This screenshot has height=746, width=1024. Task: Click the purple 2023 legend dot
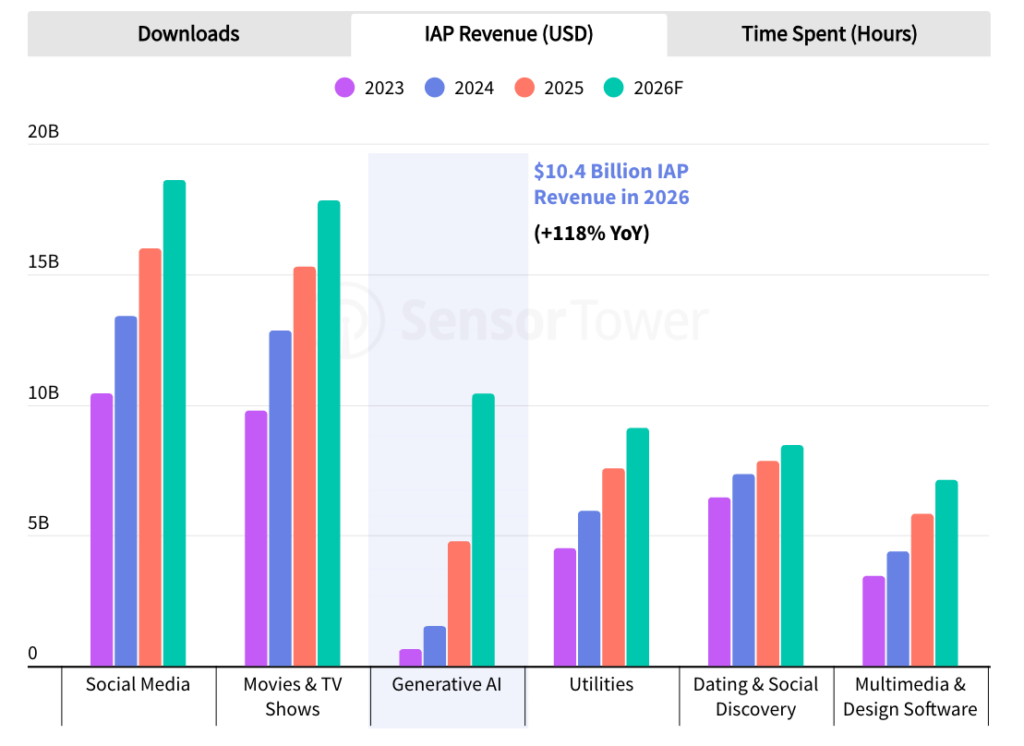pyautogui.click(x=345, y=88)
